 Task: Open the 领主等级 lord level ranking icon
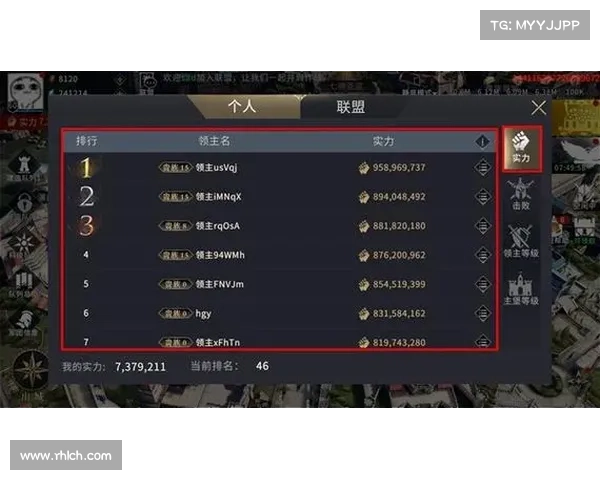tap(521, 241)
